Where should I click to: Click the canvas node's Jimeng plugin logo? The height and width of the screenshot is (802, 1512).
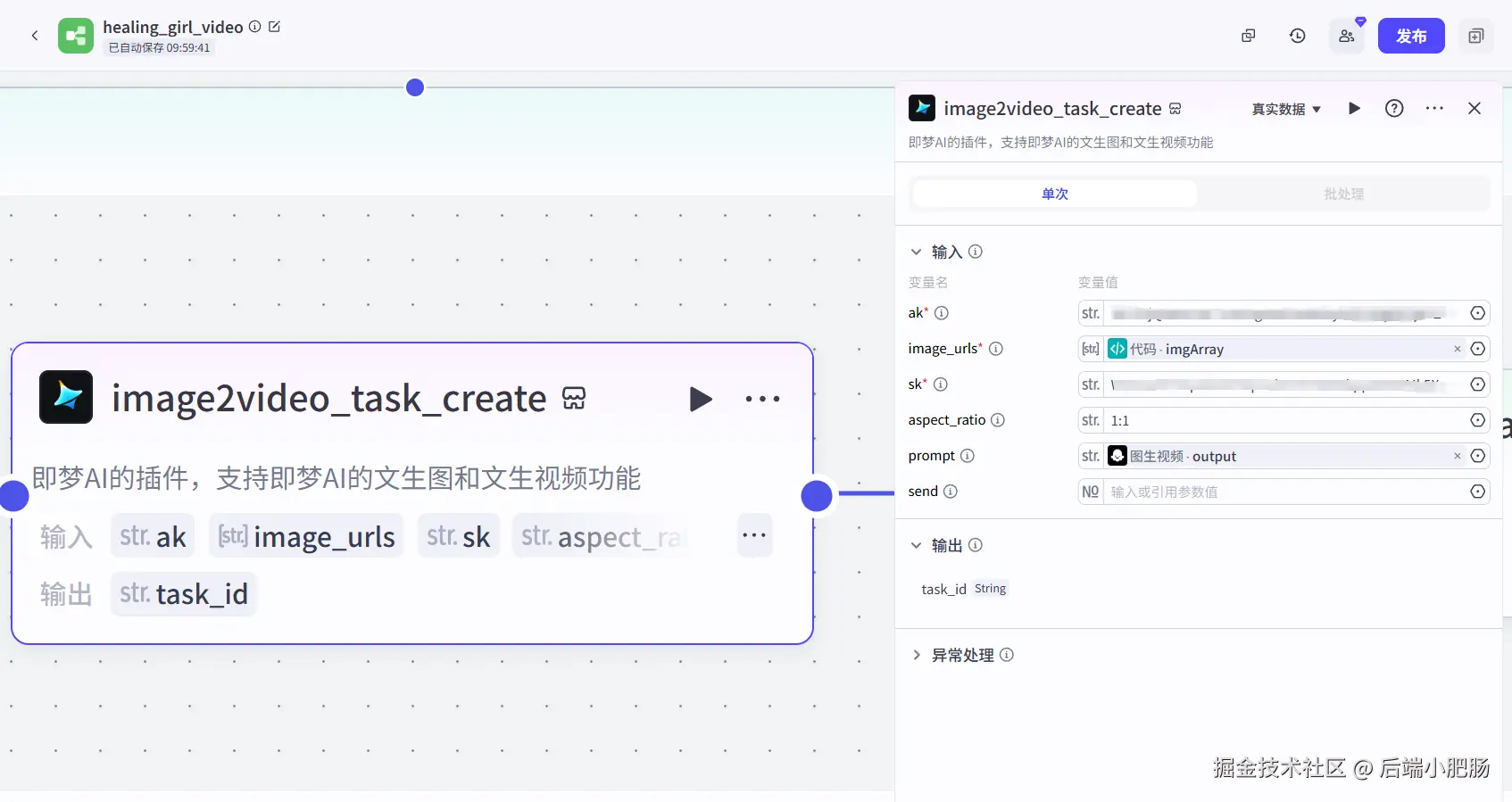click(x=66, y=397)
